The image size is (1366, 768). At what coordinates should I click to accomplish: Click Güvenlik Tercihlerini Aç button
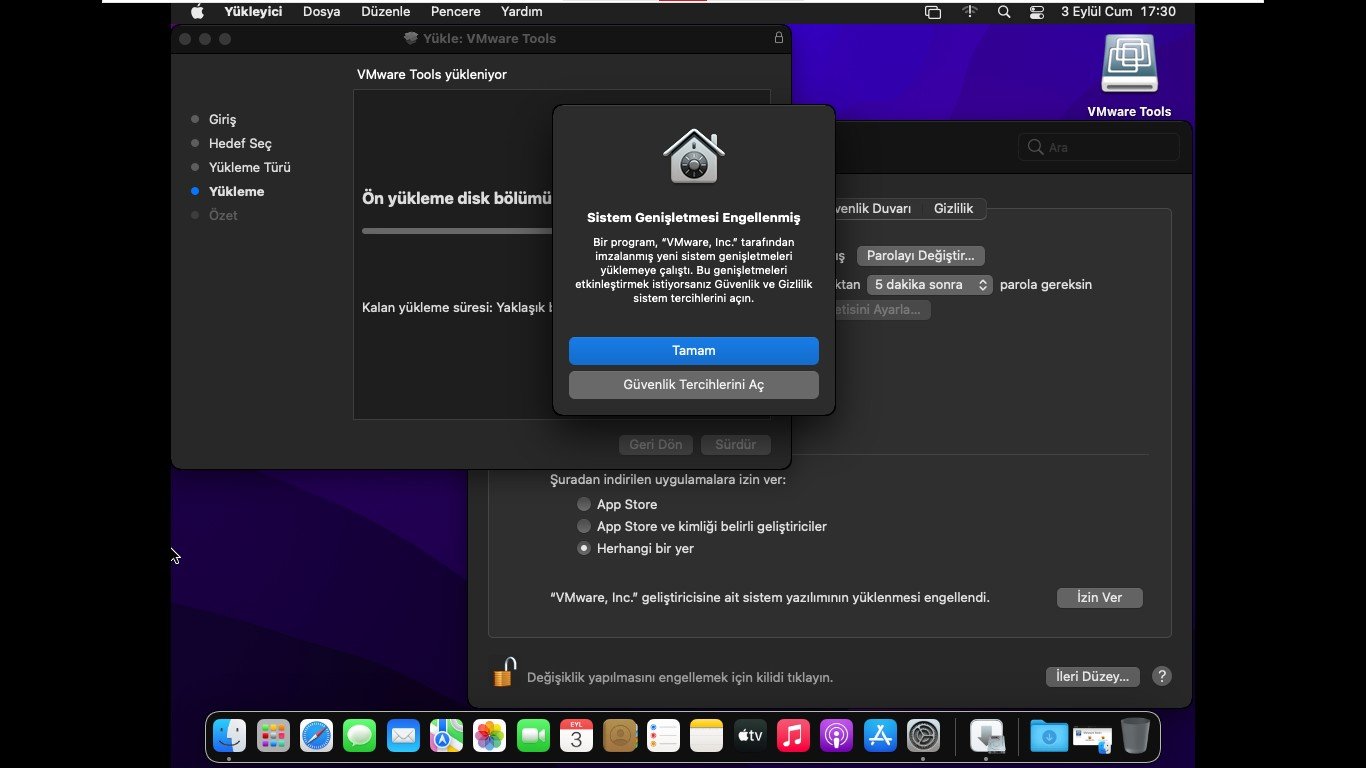click(694, 385)
